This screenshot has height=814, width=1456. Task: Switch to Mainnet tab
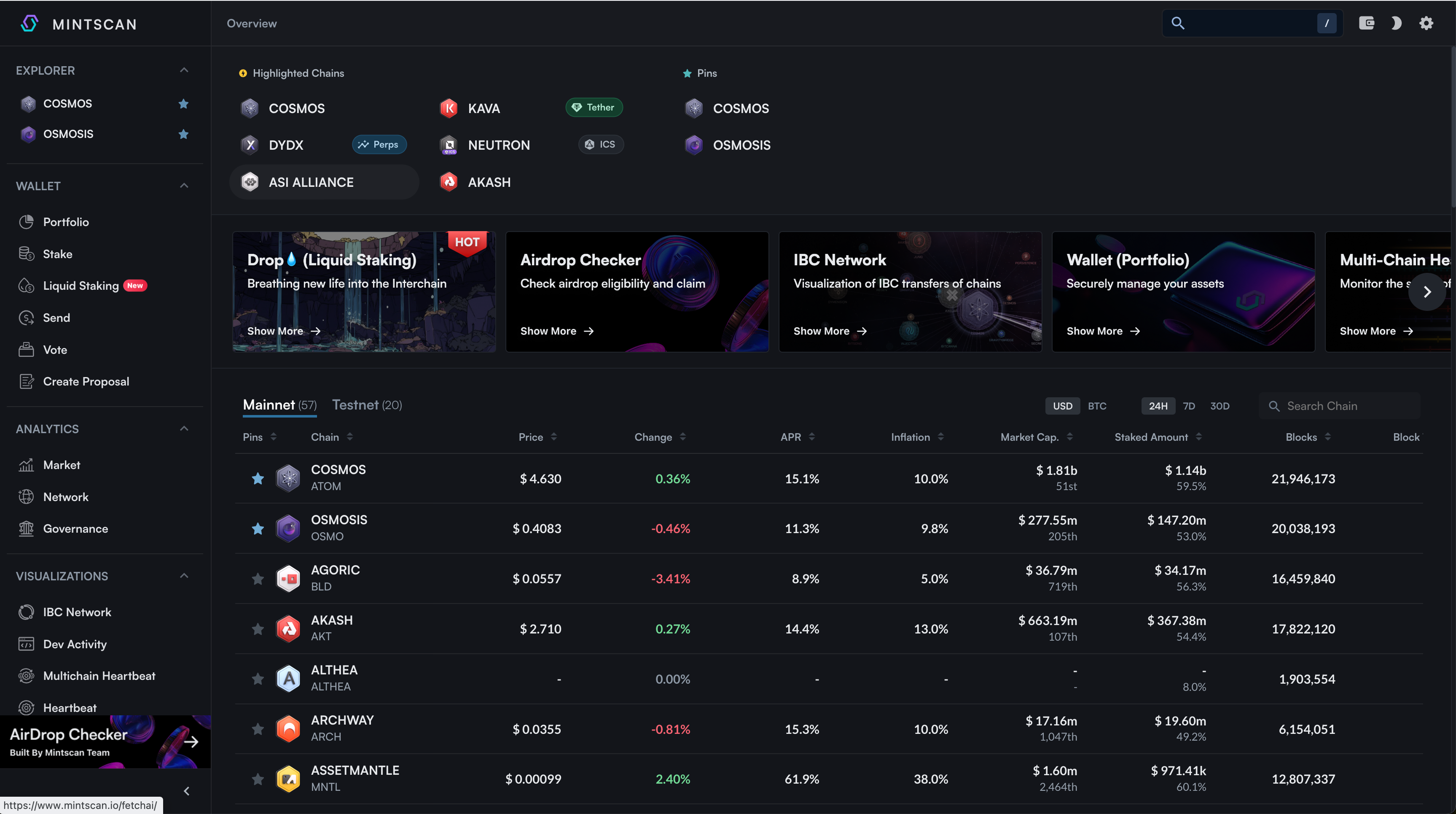(280, 405)
